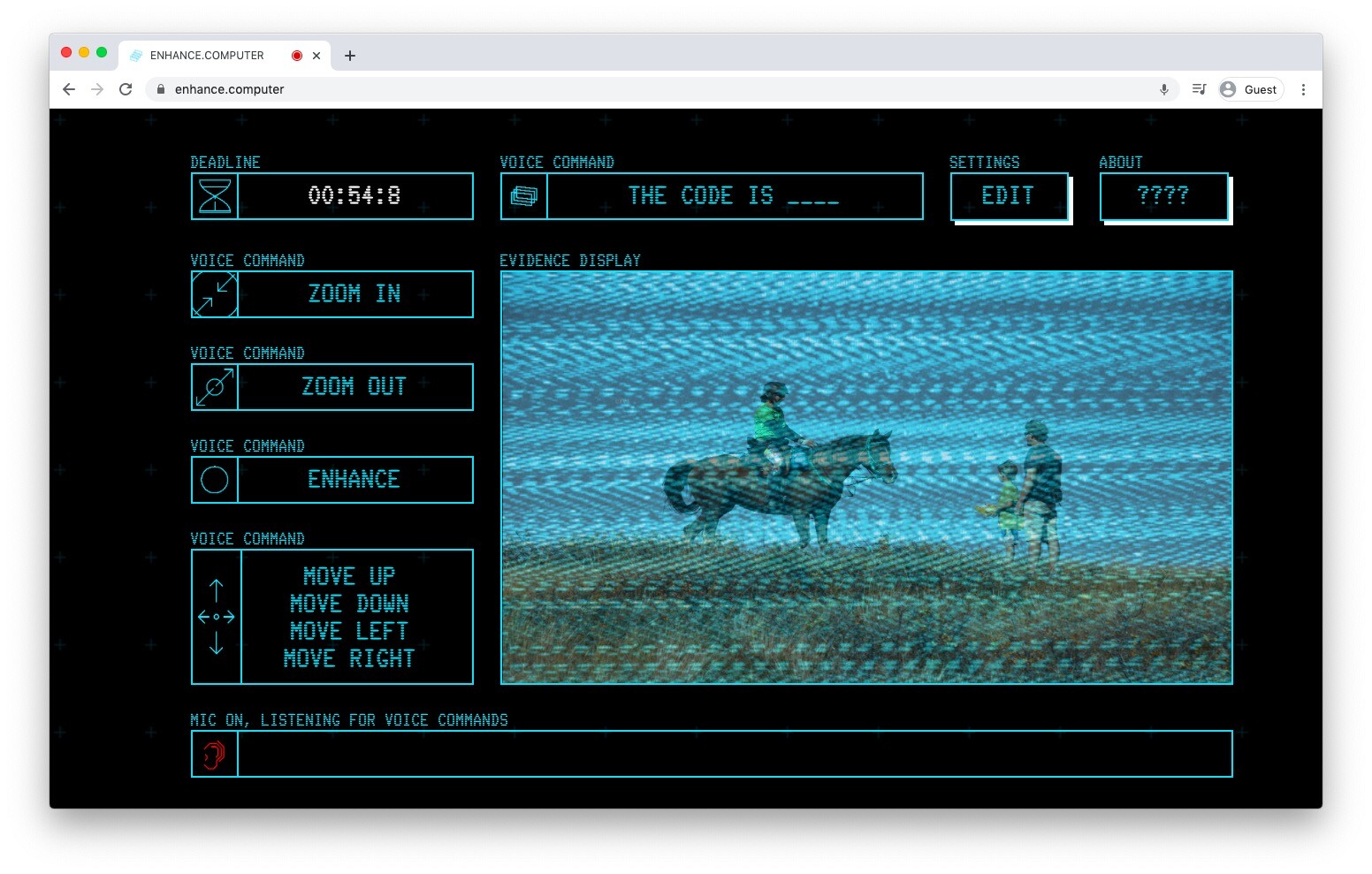The width and height of the screenshot is (1372, 874).
Task: Click the horse rider in evidence display
Action: 773,422
